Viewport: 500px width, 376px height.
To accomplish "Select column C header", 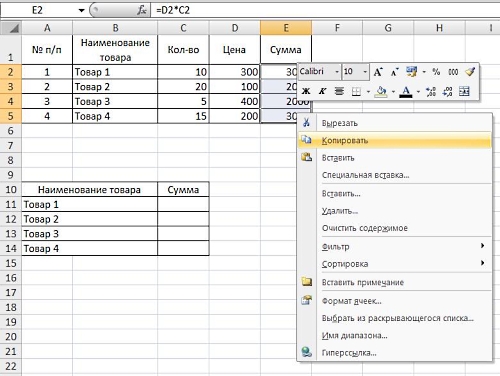I will tap(183, 28).
